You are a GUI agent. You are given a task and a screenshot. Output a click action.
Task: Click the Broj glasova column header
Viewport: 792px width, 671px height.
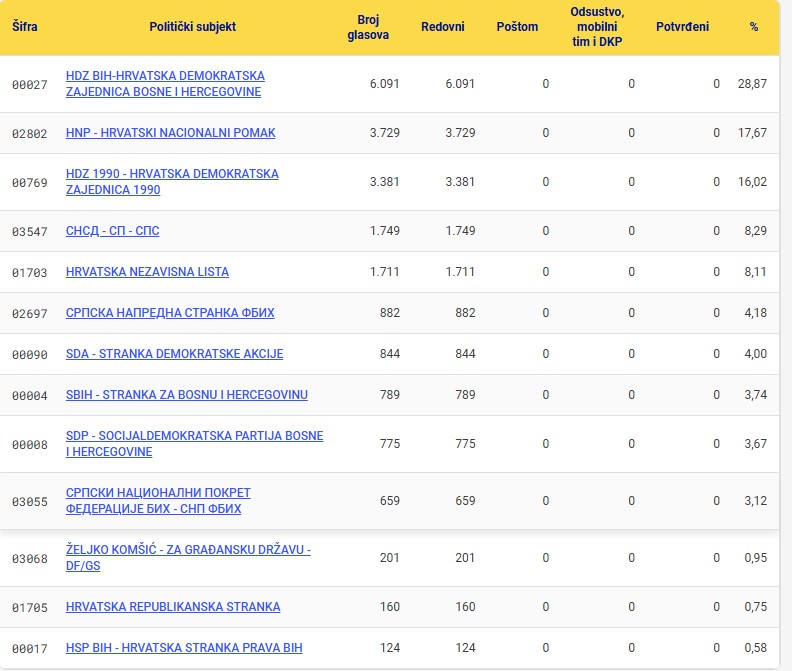tap(368, 27)
